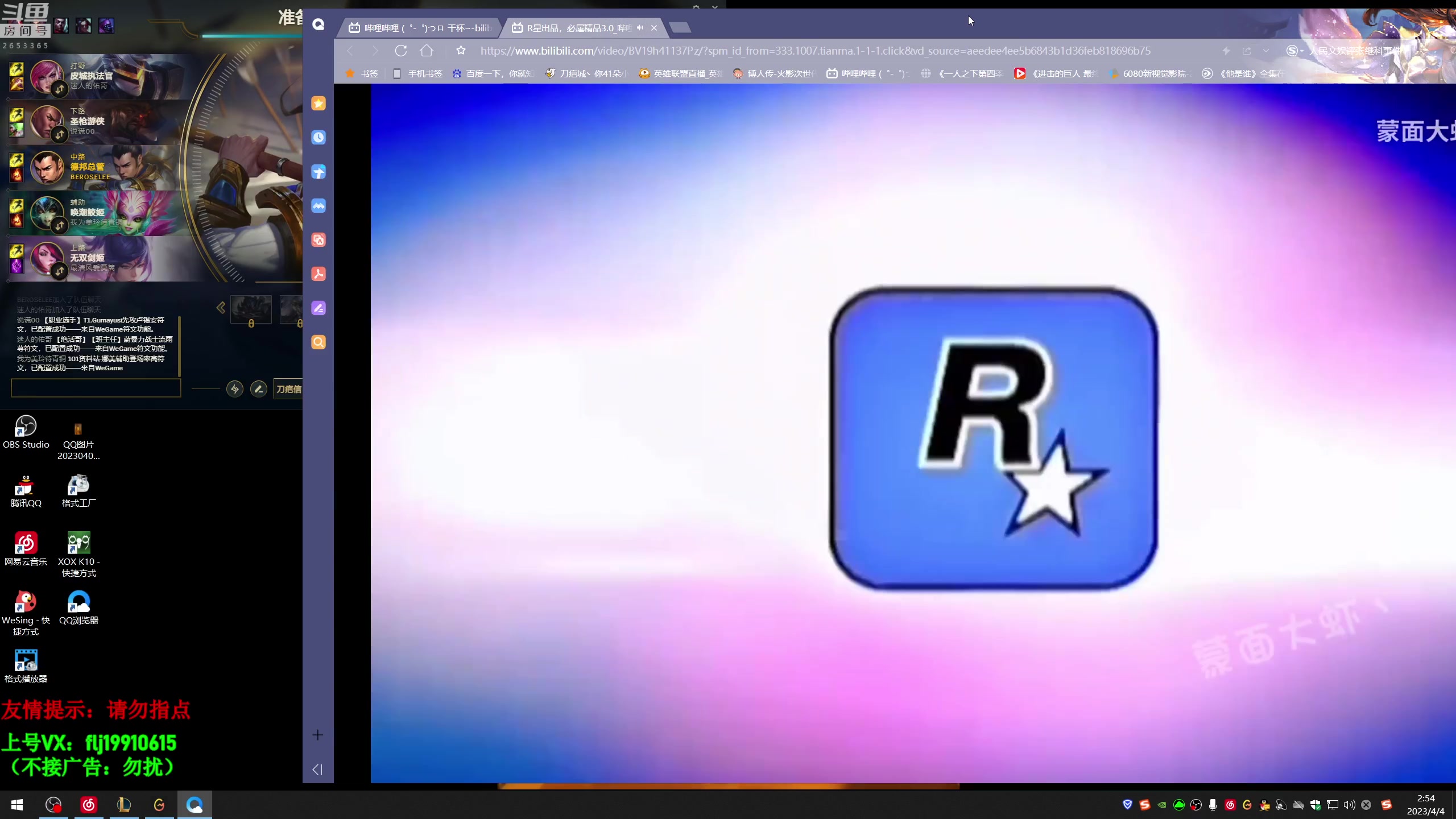Toggle system volume speaker icon in tray
The image size is (1456, 819).
1349,805
